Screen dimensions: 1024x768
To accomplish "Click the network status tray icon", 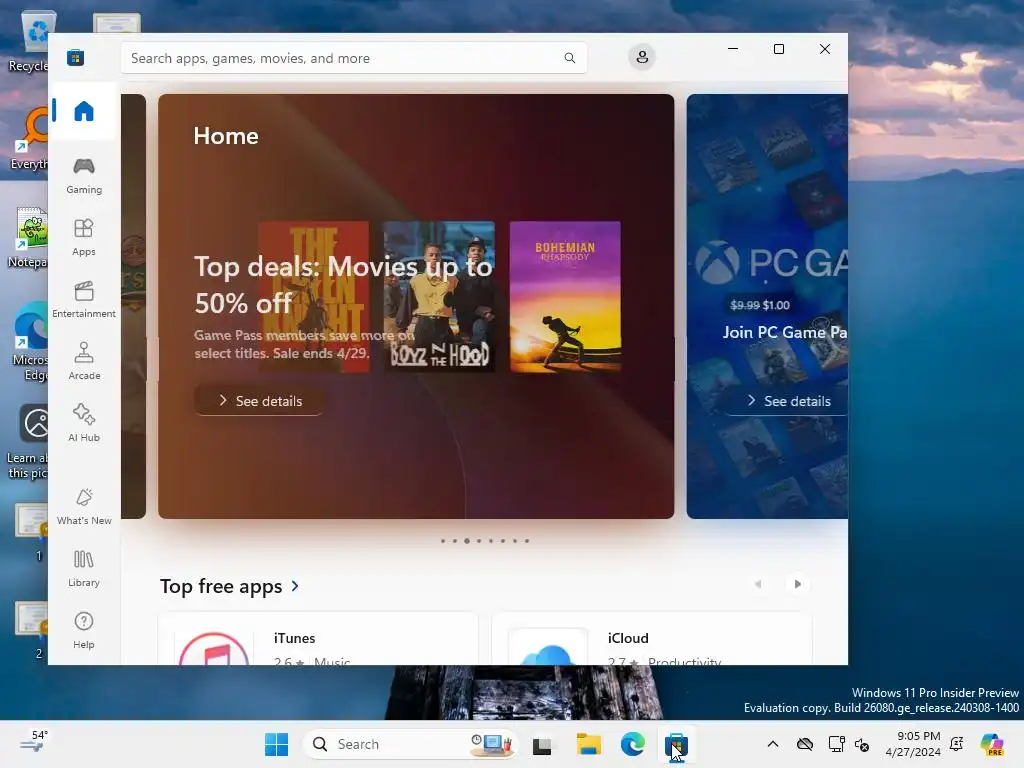I will coord(836,744).
